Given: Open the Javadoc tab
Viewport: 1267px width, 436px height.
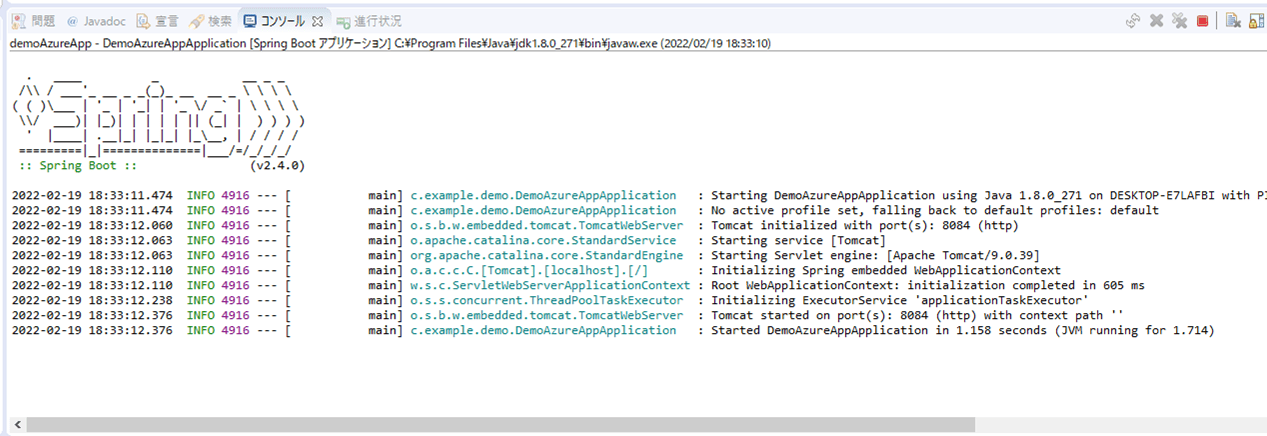Looking at the screenshot, I should point(94,20).
